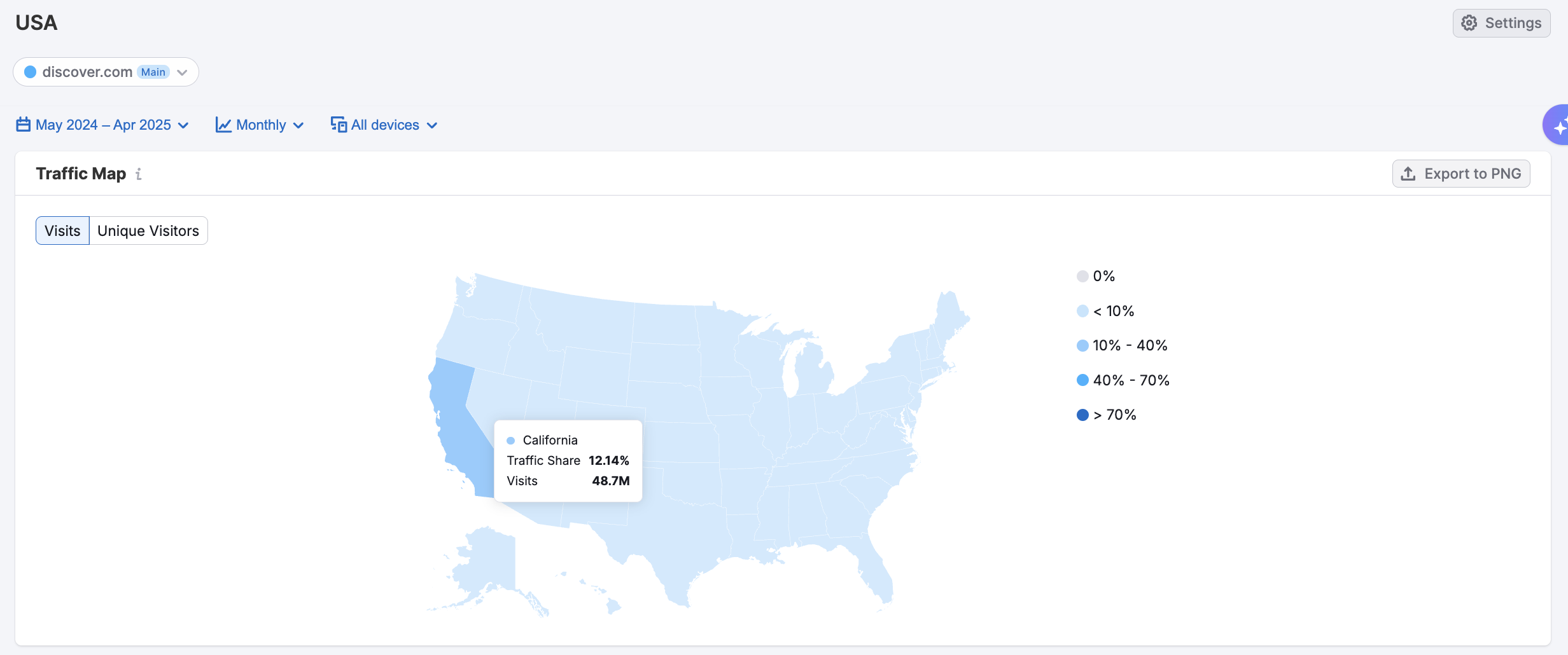Open the All devices filter dropdown
The image size is (1568, 655).
[x=384, y=125]
